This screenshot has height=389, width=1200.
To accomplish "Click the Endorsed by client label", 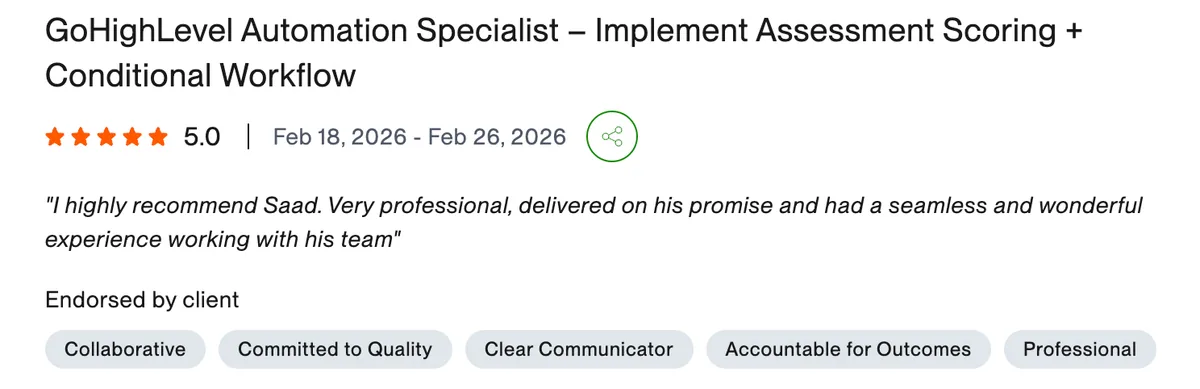I will [142, 299].
